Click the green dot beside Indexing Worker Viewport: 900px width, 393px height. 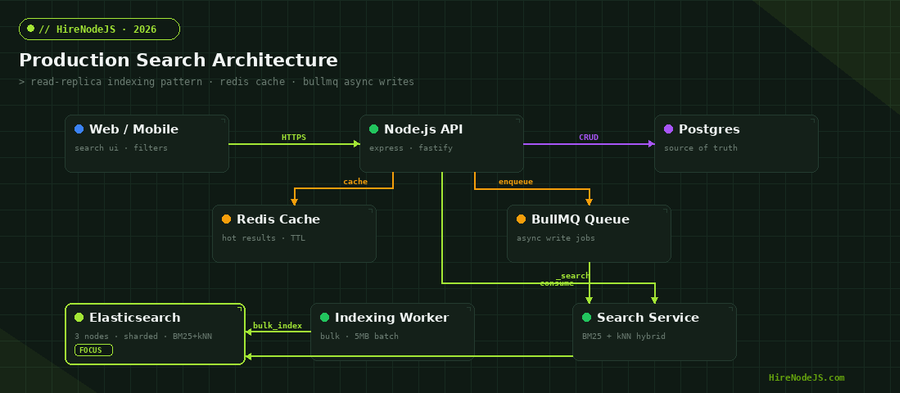[x=324, y=317]
